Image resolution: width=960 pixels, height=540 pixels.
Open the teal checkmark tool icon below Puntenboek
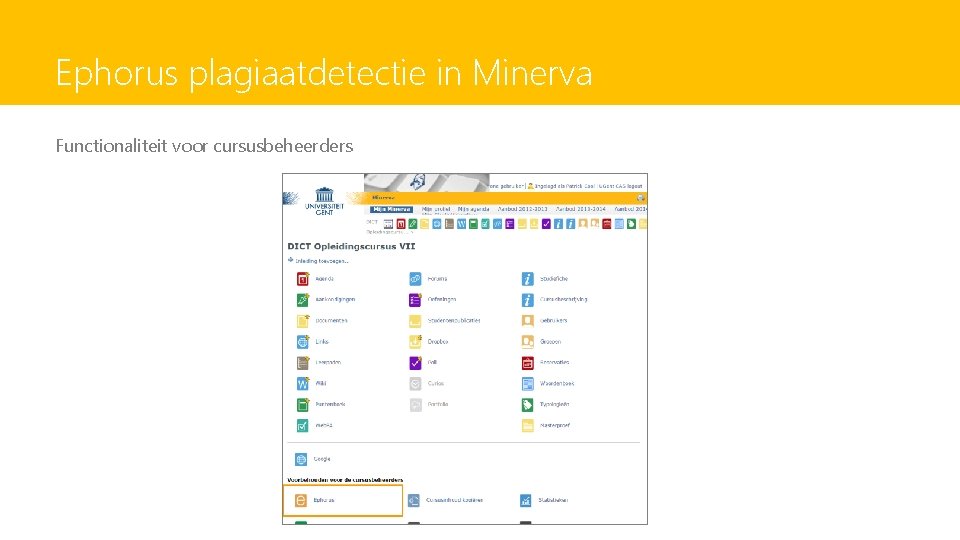pos(302,426)
